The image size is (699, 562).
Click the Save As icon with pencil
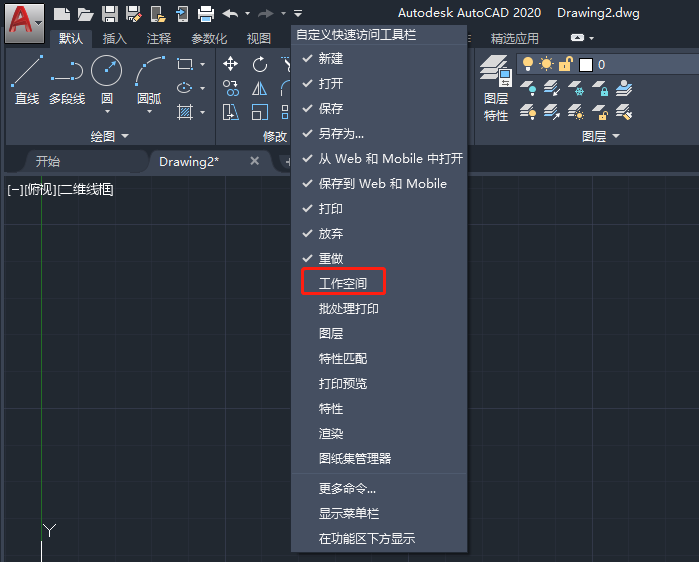point(133,14)
